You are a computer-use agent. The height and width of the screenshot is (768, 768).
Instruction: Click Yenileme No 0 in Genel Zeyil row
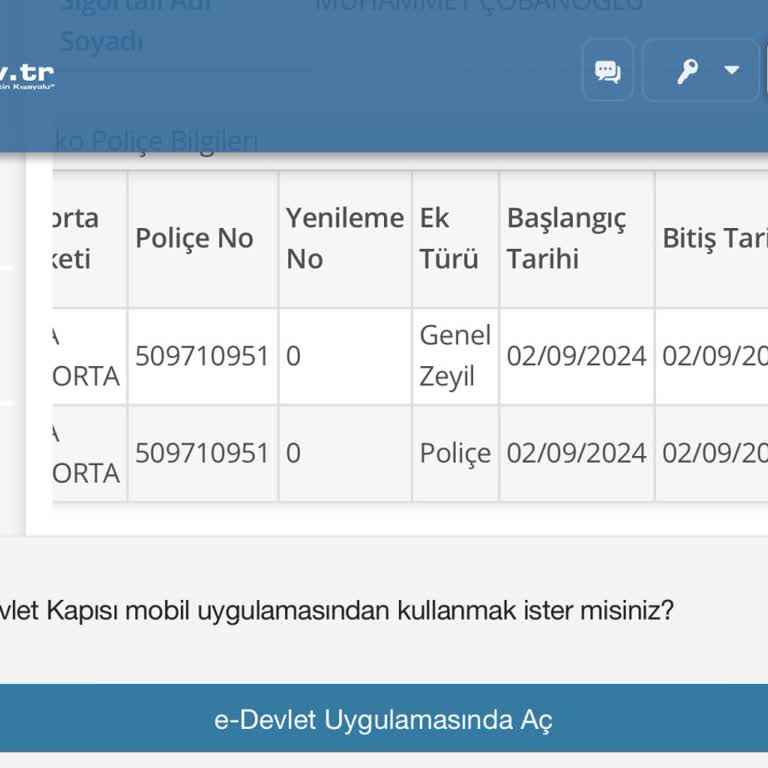click(x=293, y=356)
